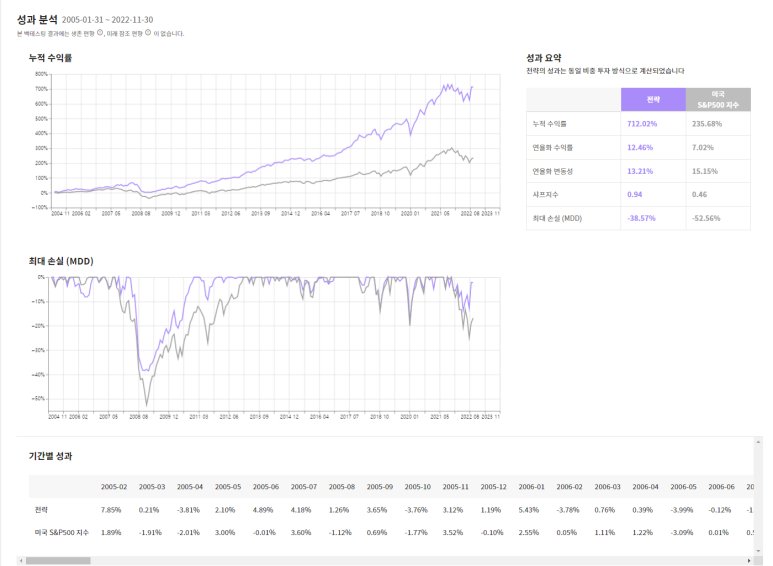The image size is (773, 566).
Task: Click the 최대 손실 (MDD) chart title
Action: 61,260
